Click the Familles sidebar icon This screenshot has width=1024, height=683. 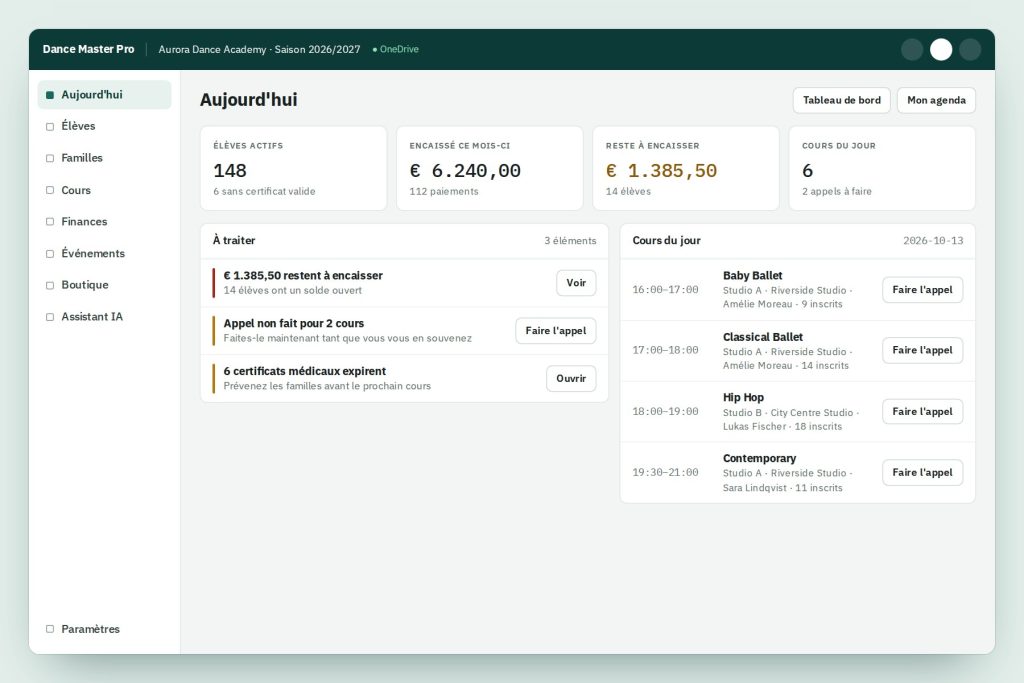(x=50, y=158)
